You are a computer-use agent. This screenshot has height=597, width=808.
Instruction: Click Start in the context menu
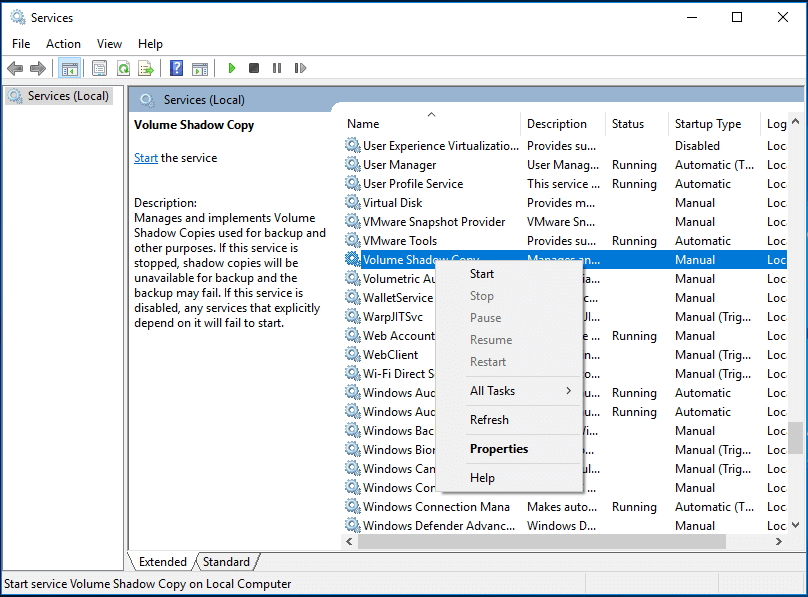click(481, 273)
